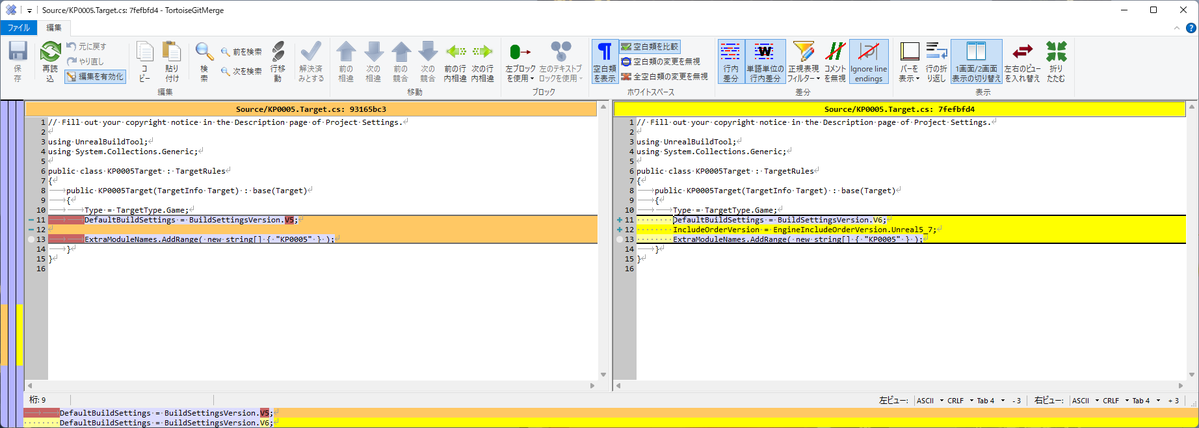Image resolution: width=1199 pixels, height=428 pixels.
Task: Toggle the Ignore line endings option
Action: (869, 60)
